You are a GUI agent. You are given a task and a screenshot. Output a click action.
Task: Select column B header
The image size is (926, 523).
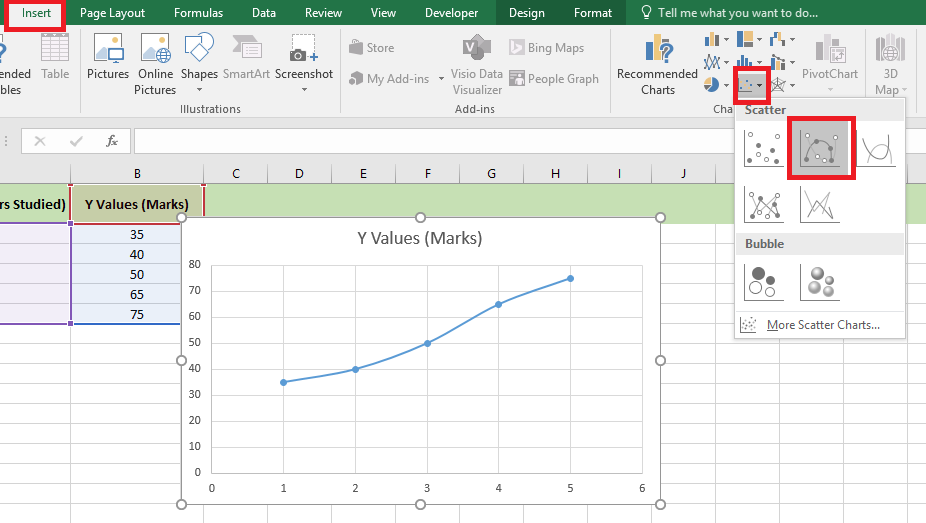click(x=137, y=174)
